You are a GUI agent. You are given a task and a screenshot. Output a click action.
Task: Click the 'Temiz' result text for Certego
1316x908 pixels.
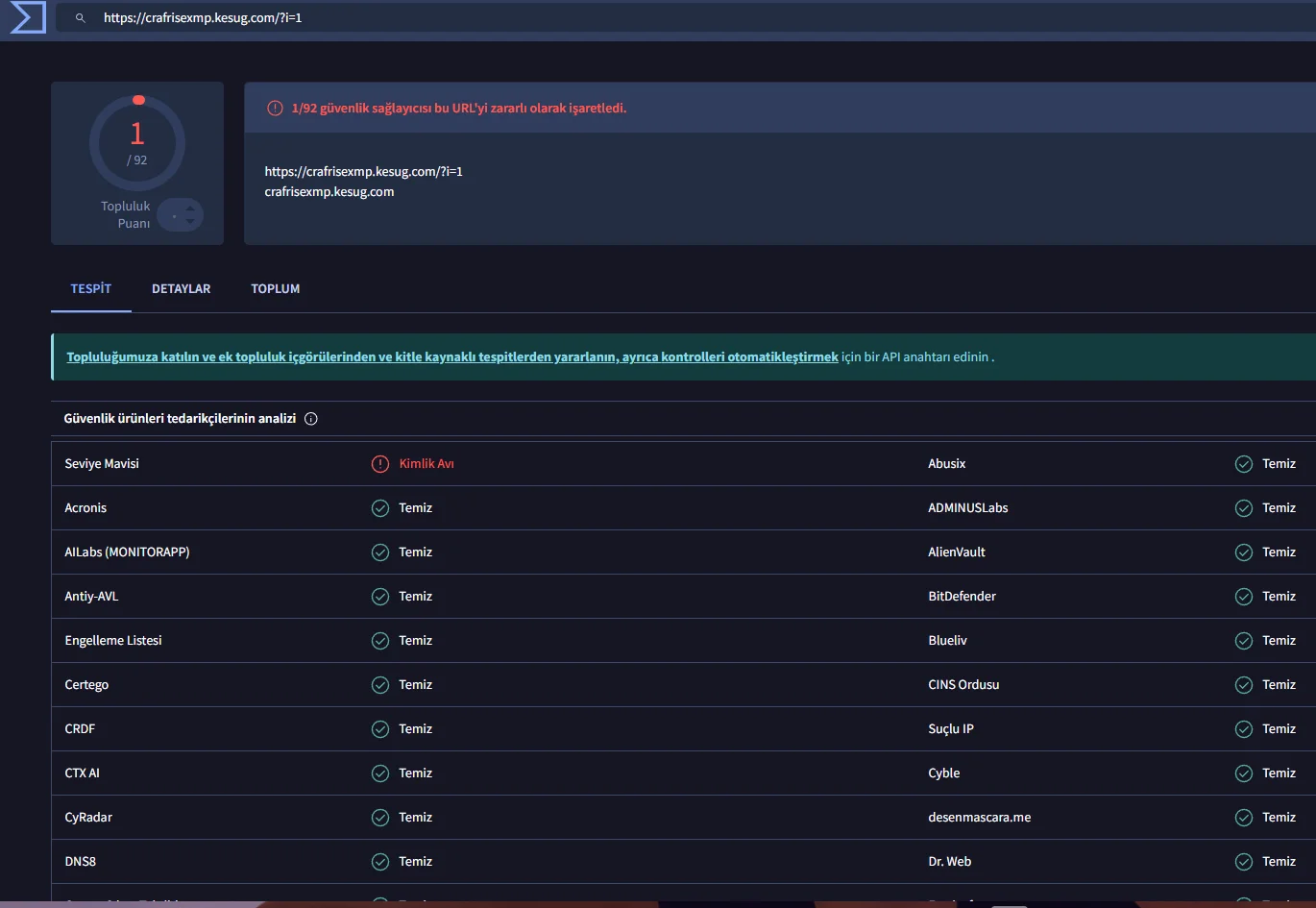416,685
